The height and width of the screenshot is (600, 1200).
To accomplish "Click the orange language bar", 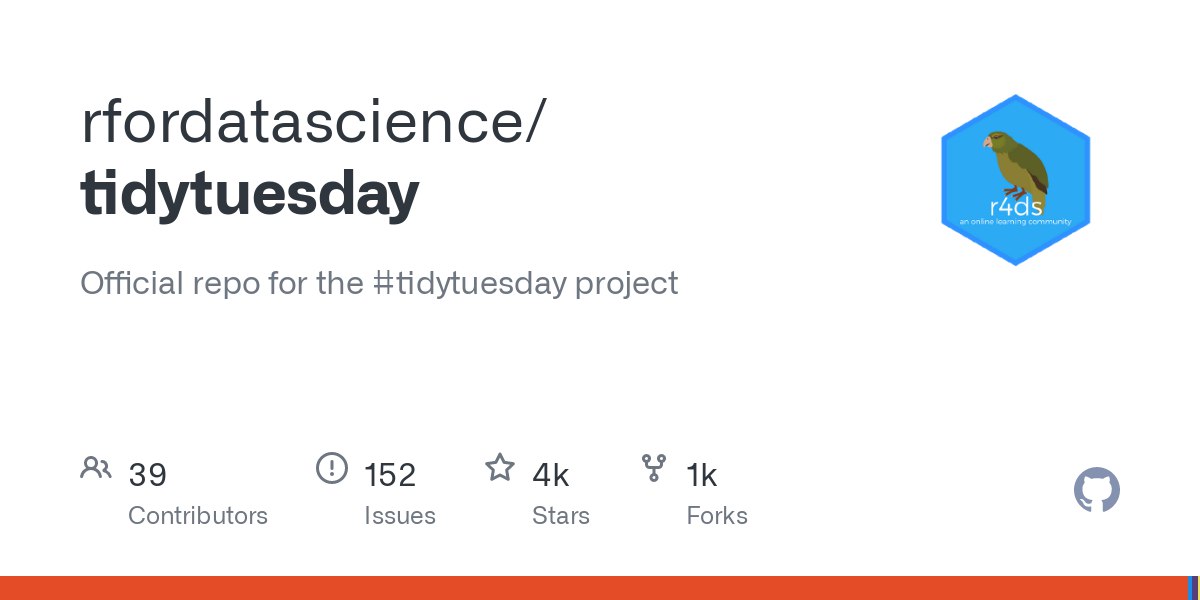I will (x=593, y=588).
